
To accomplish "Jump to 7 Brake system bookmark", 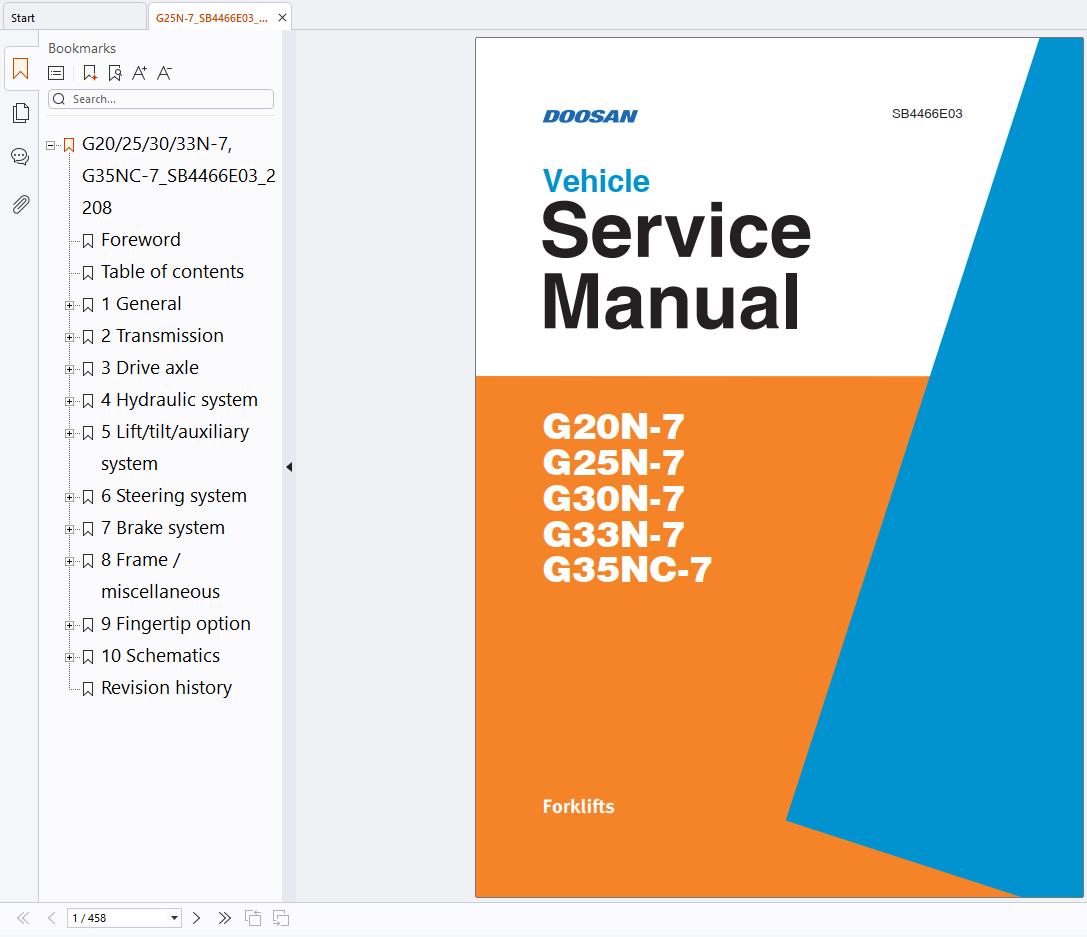I will click(x=163, y=527).
